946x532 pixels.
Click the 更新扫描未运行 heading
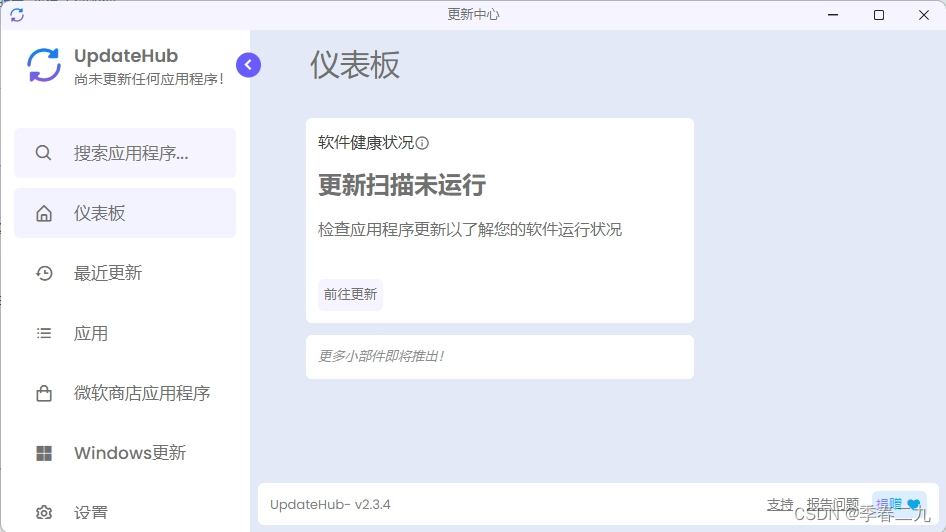402,185
